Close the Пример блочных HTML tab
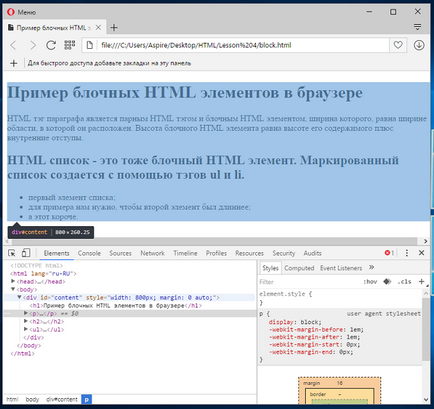This screenshot has height=409, width=434. [98, 28]
